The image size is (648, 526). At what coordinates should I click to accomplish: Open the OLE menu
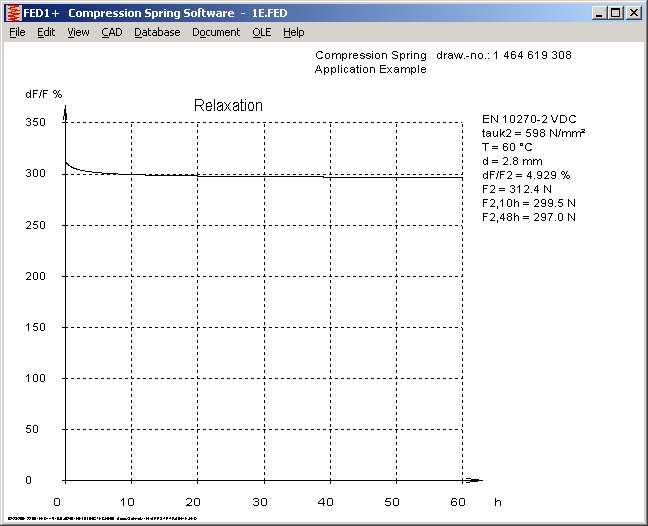(261, 32)
